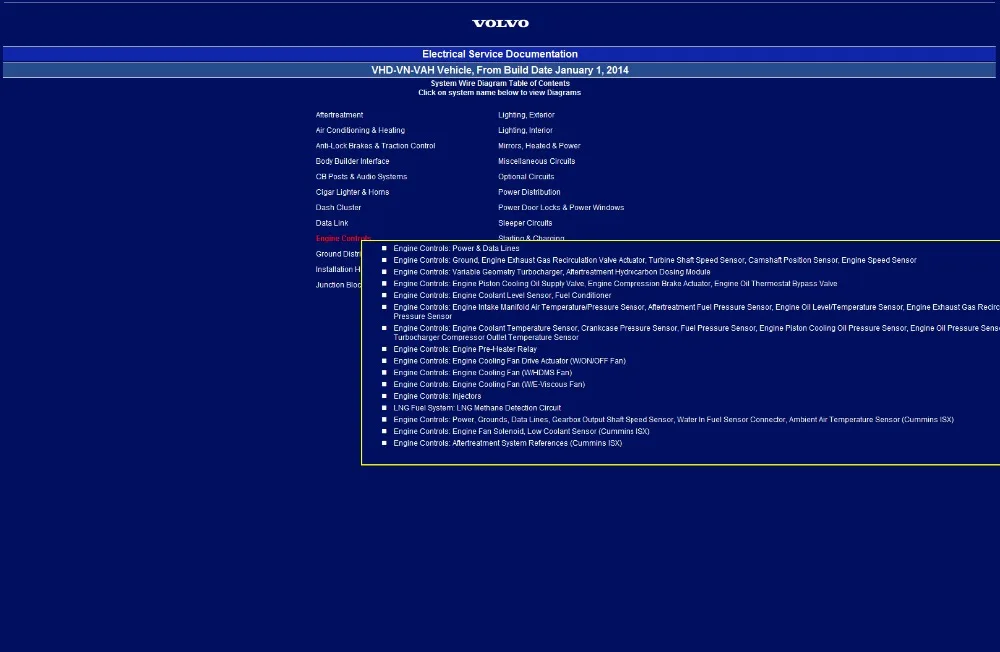Select Engine Cooling Fan Drive Actuator (W/ON/OFF Fan)
Image resolution: width=1000 pixels, height=652 pixels.
pyautogui.click(x=509, y=361)
